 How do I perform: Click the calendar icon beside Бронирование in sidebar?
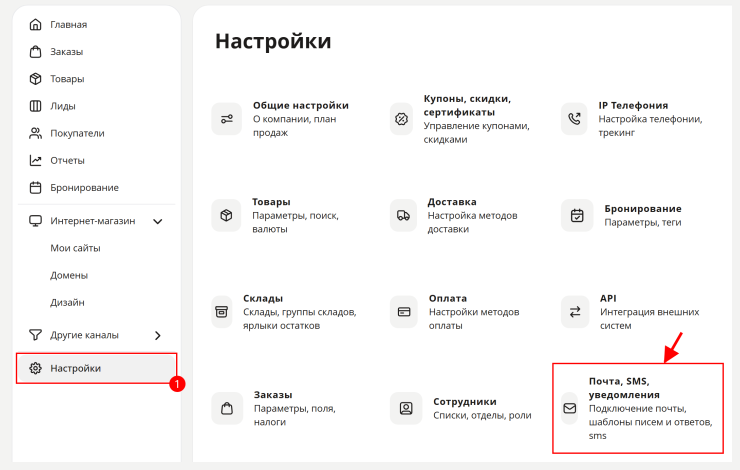pos(35,188)
